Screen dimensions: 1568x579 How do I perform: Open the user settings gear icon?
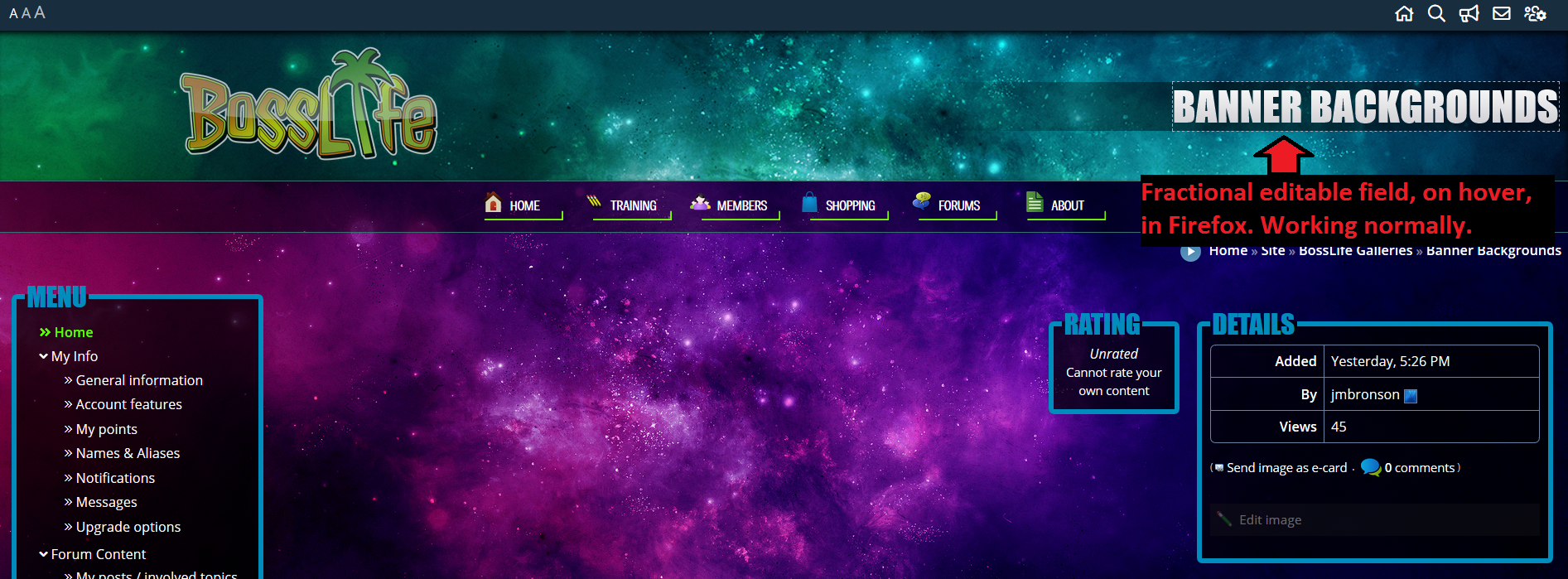click(x=1535, y=13)
